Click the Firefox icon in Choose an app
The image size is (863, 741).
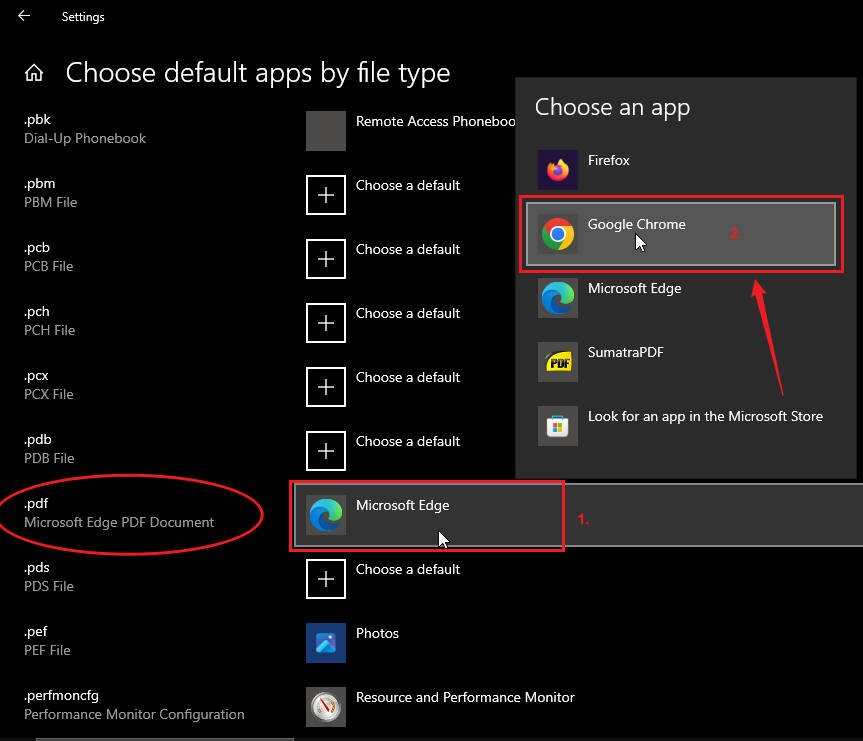point(558,170)
